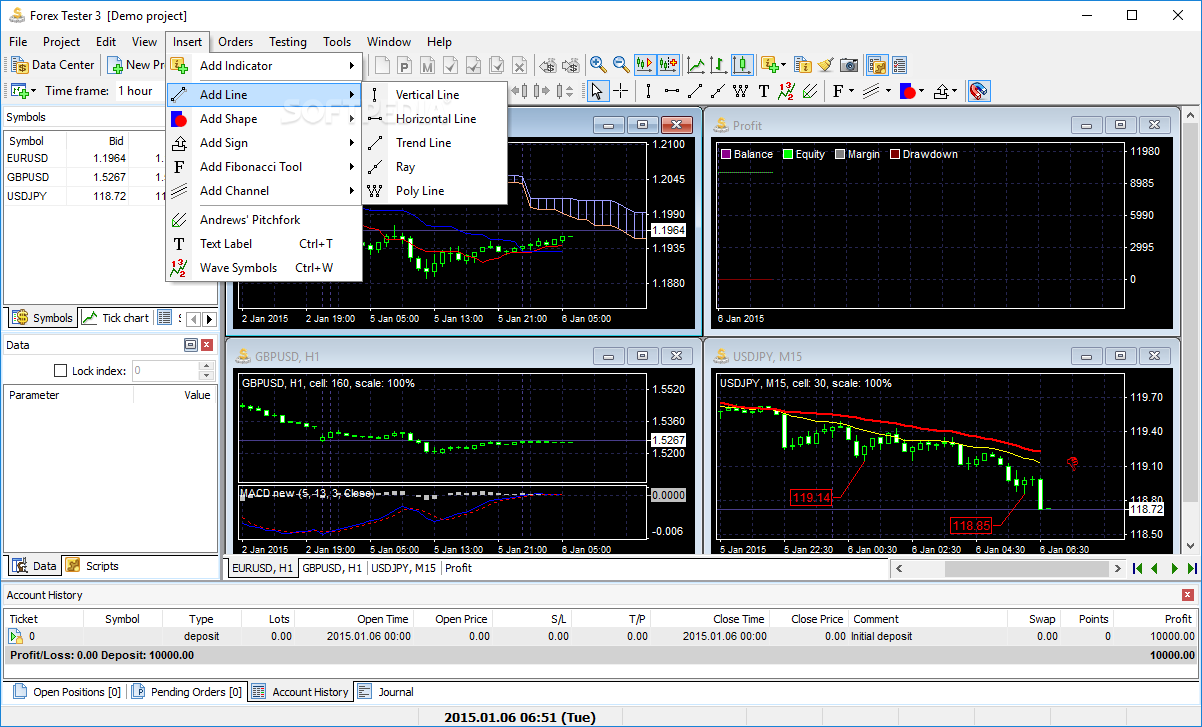This screenshot has width=1202, height=727.
Task: Toggle the chart auto-scroll button
Action: tap(644, 65)
